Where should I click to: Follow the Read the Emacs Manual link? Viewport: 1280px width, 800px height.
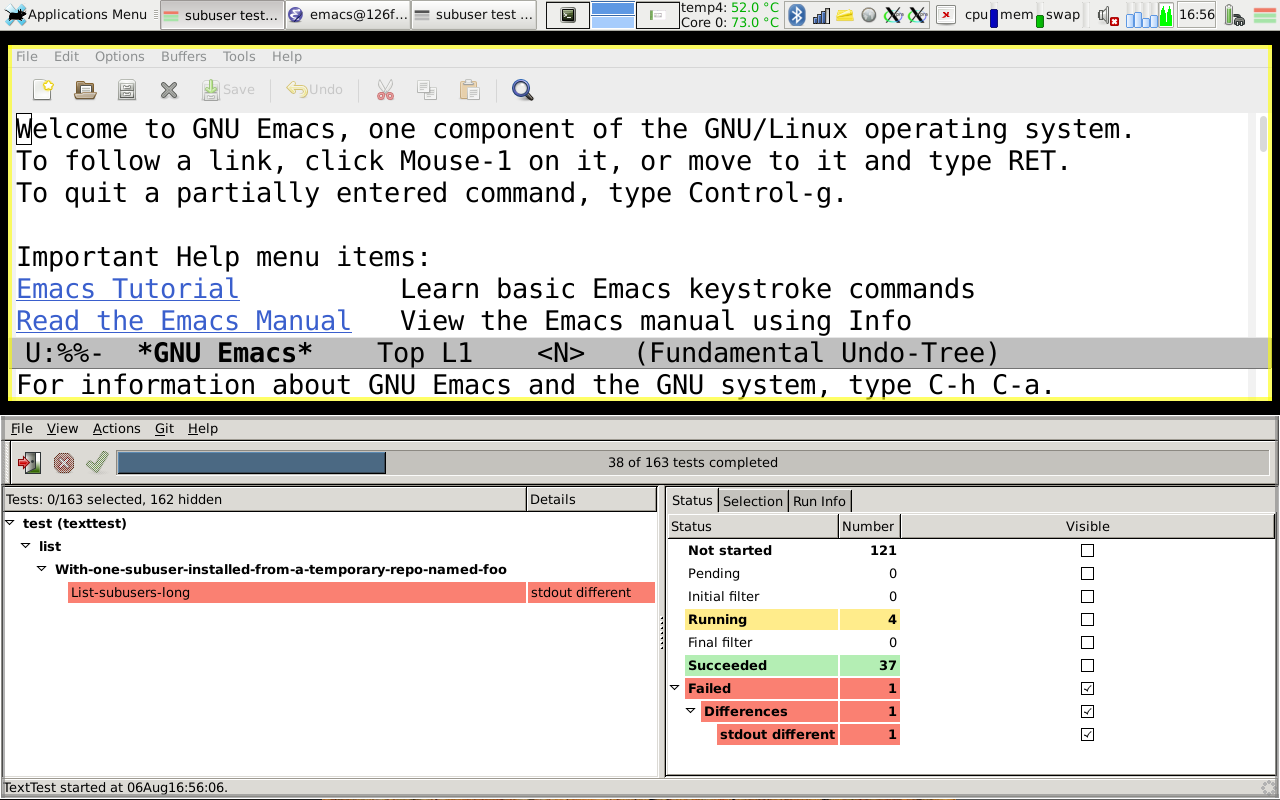pyautogui.click(x=184, y=321)
